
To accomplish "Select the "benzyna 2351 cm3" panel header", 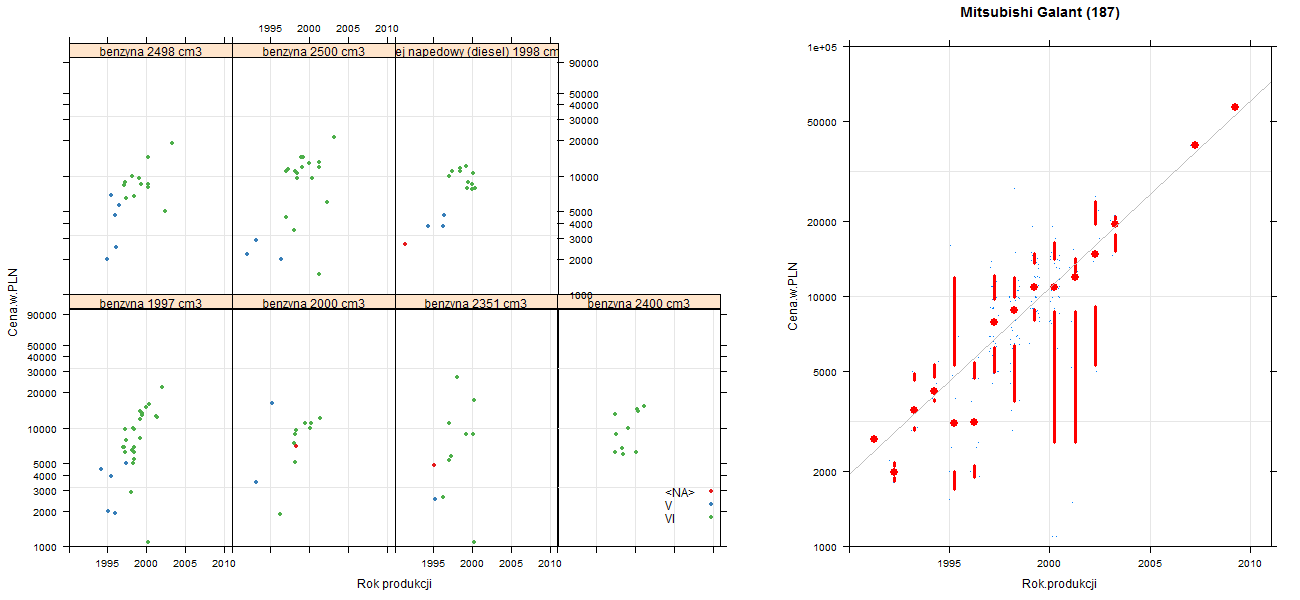I will [x=477, y=303].
